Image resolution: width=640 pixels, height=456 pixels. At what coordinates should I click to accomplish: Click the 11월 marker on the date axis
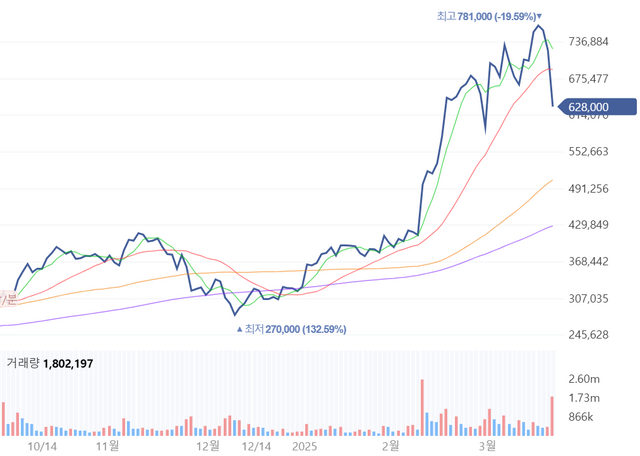(107, 445)
